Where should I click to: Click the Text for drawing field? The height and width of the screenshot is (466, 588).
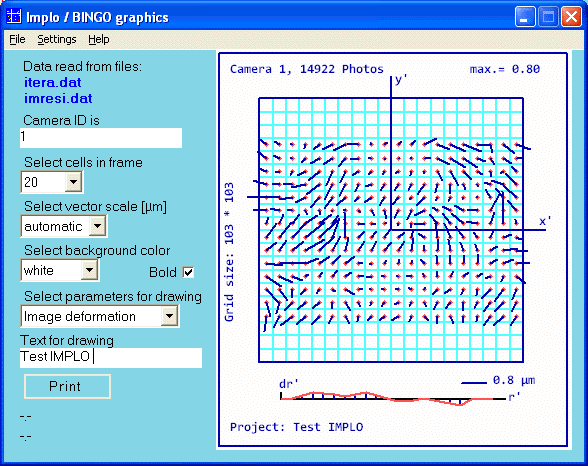coord(111,358)
